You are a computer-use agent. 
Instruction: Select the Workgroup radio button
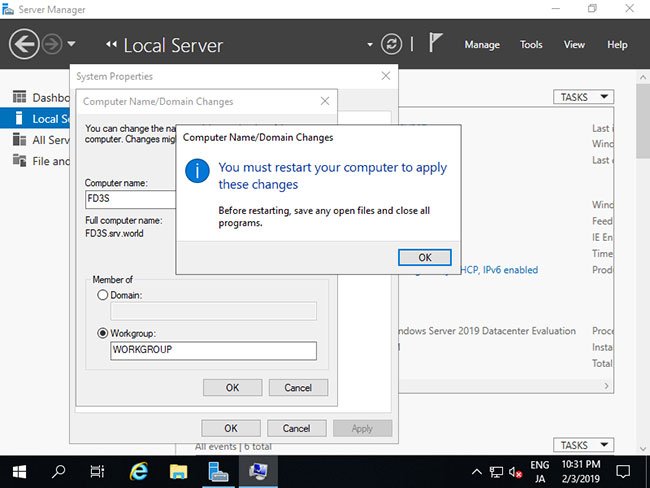pyautogui.click(x=102, y=333)
